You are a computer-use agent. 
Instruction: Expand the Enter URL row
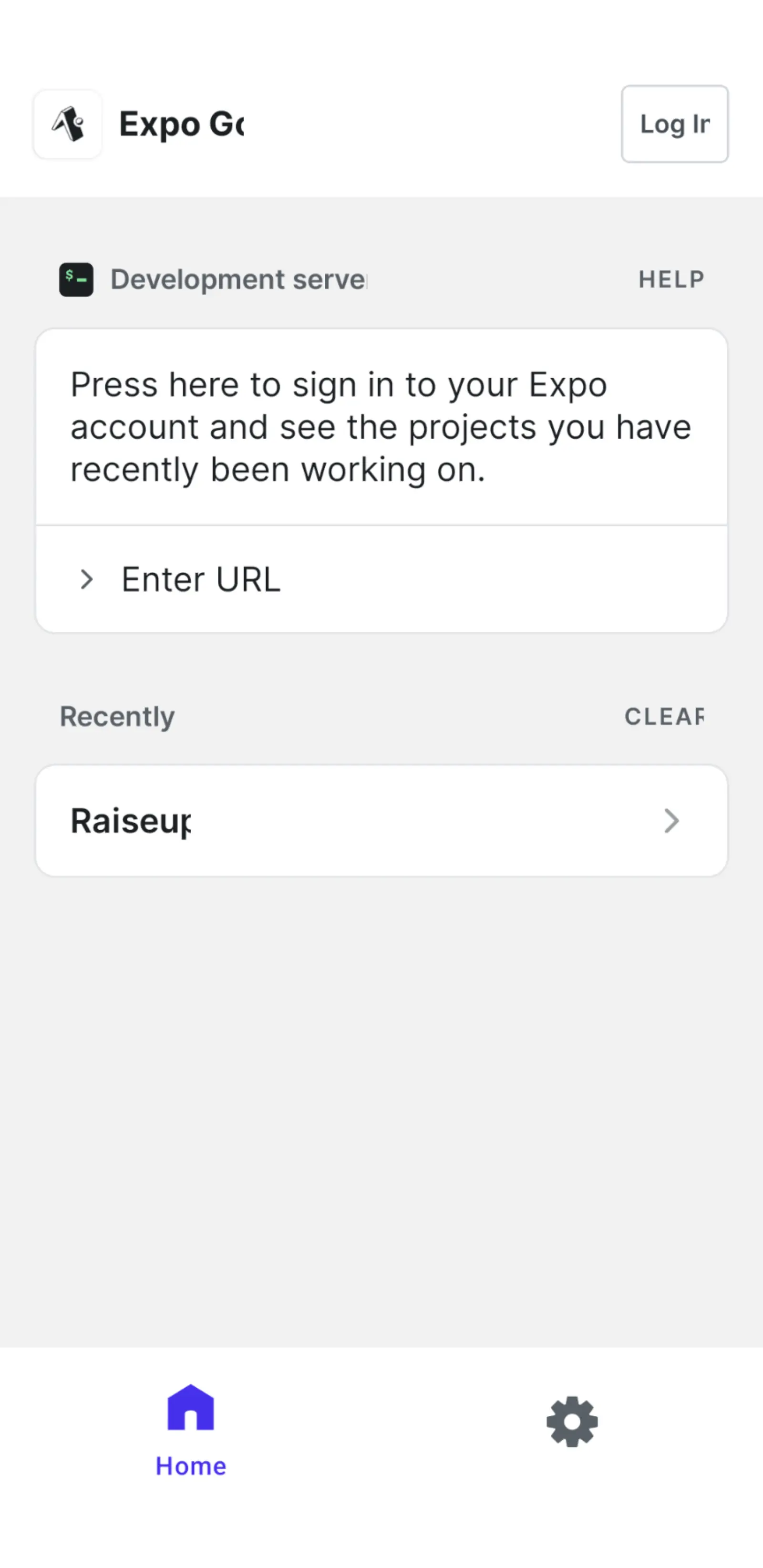tap(381, 579)
